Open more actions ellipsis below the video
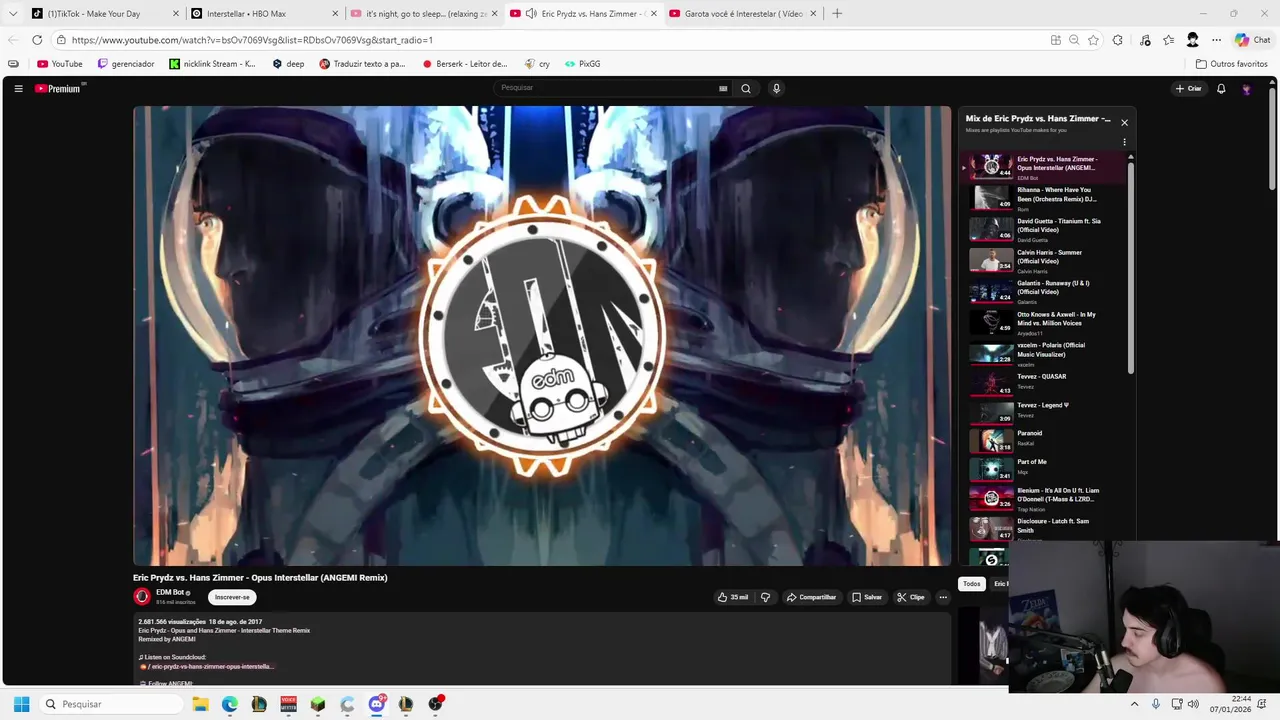The image size is (1280, 720). 942,597
